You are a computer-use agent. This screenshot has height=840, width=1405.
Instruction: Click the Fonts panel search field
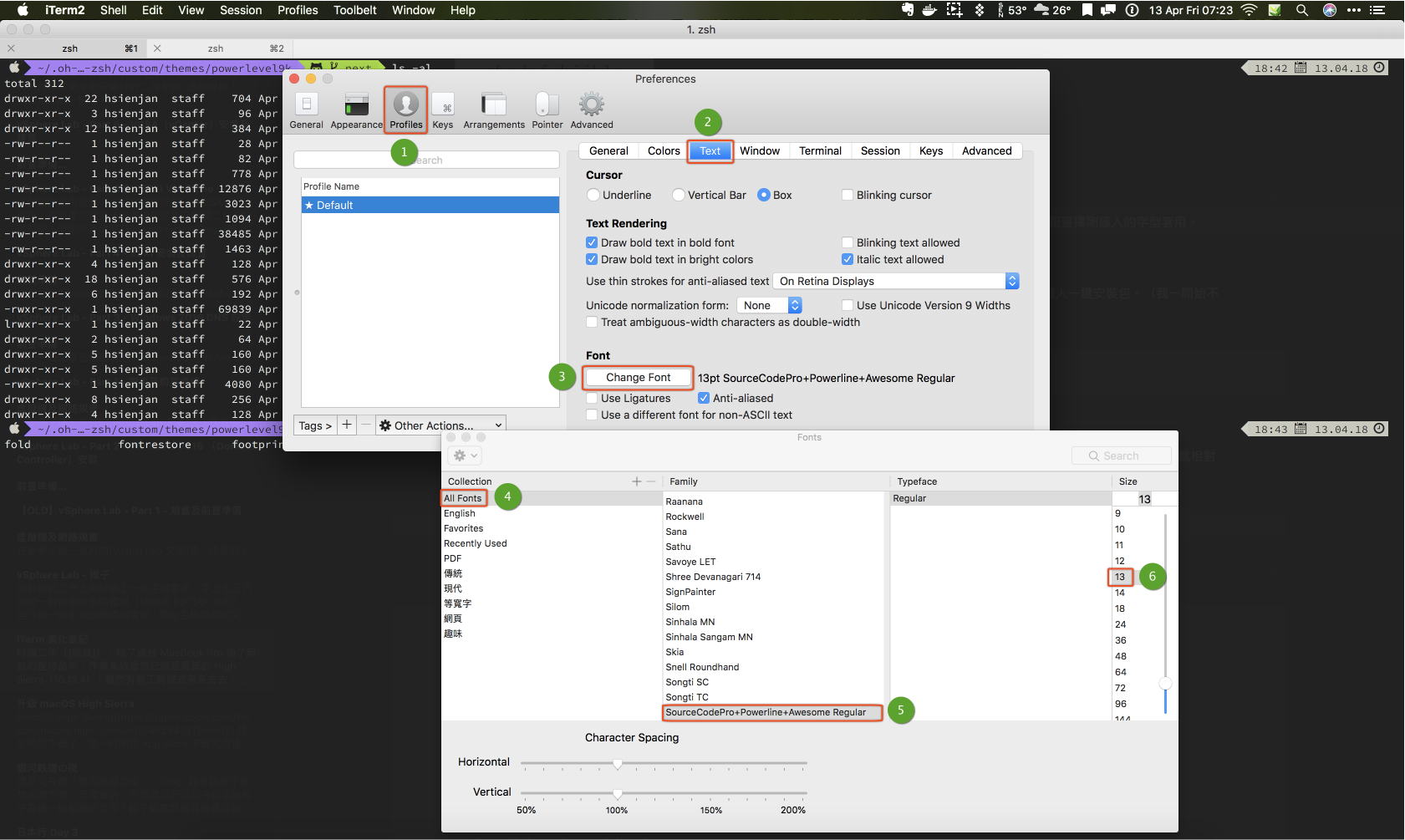(1122, 456)
